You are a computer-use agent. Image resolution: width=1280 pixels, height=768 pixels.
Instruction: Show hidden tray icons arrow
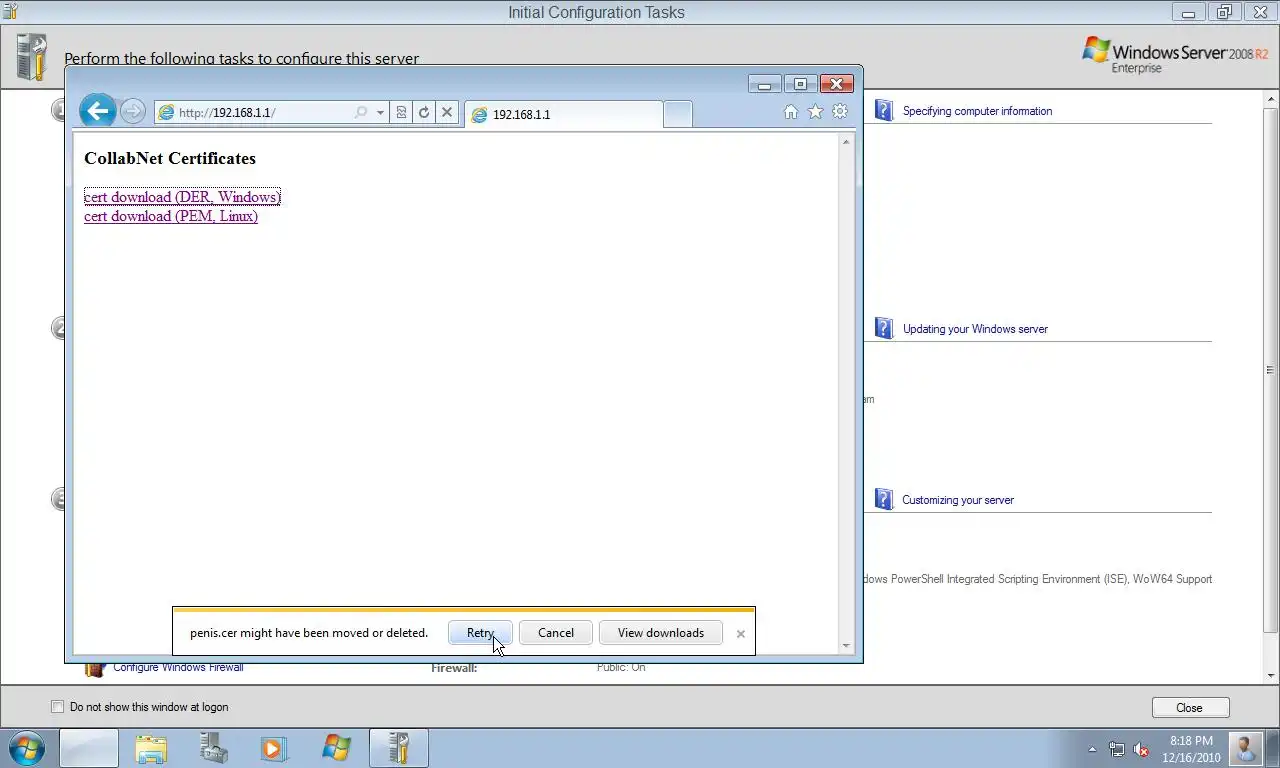coord(1092,749)
